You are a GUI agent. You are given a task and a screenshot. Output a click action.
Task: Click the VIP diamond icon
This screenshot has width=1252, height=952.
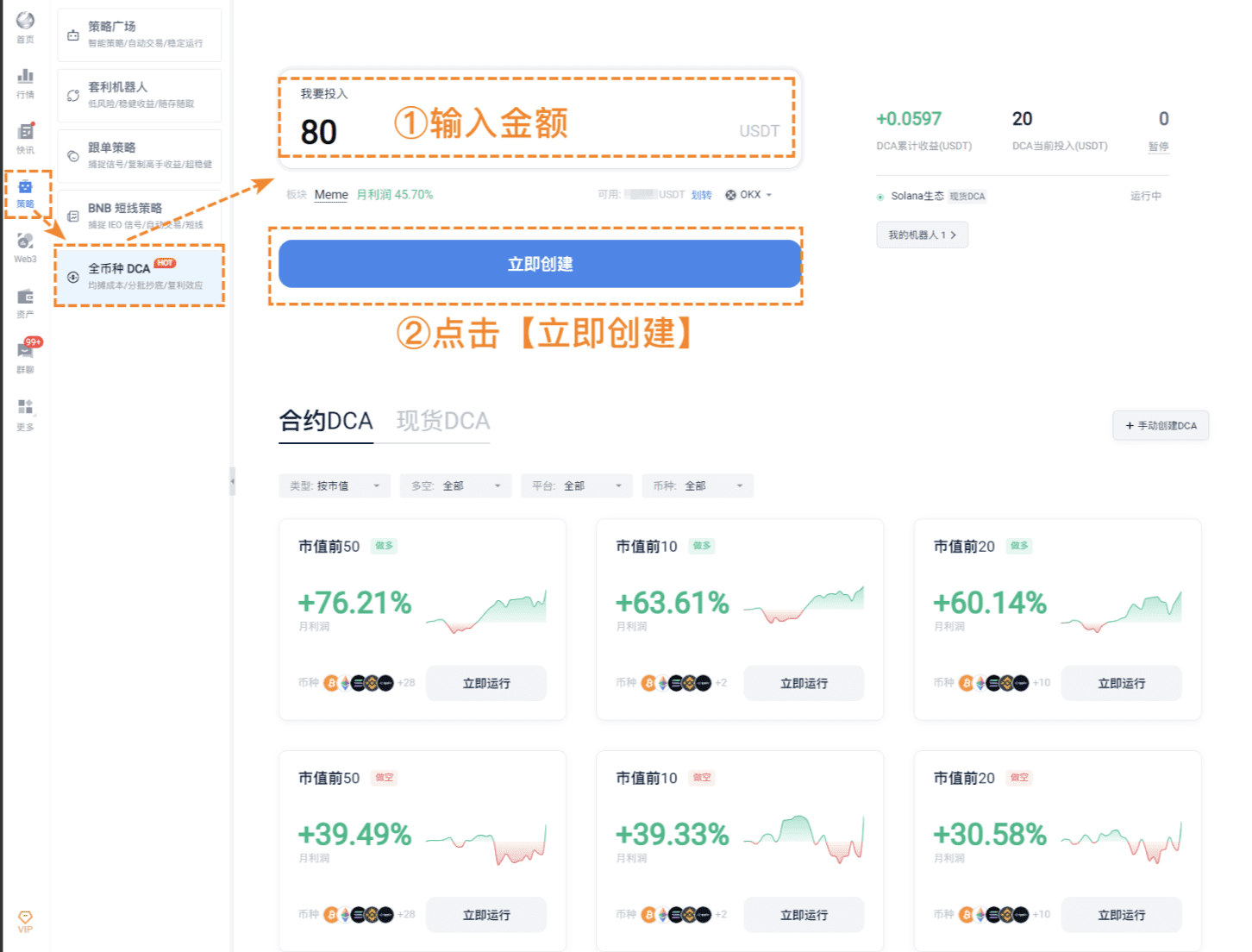[x=25, y=917]
